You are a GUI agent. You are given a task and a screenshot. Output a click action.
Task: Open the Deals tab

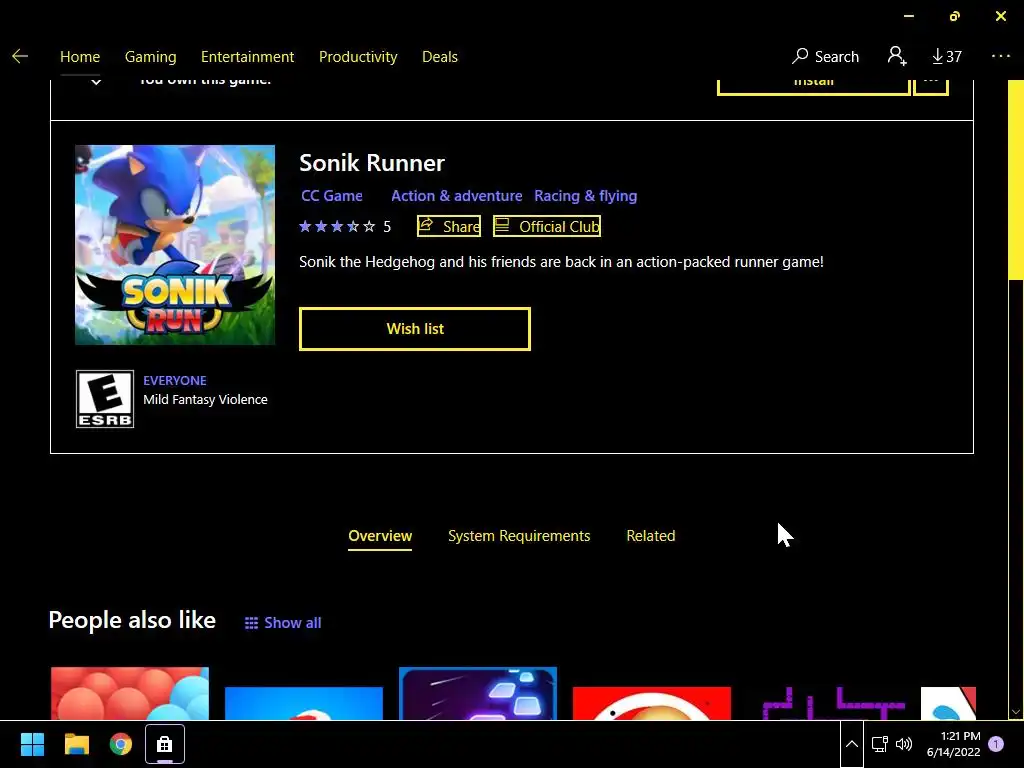pos(440,57)
